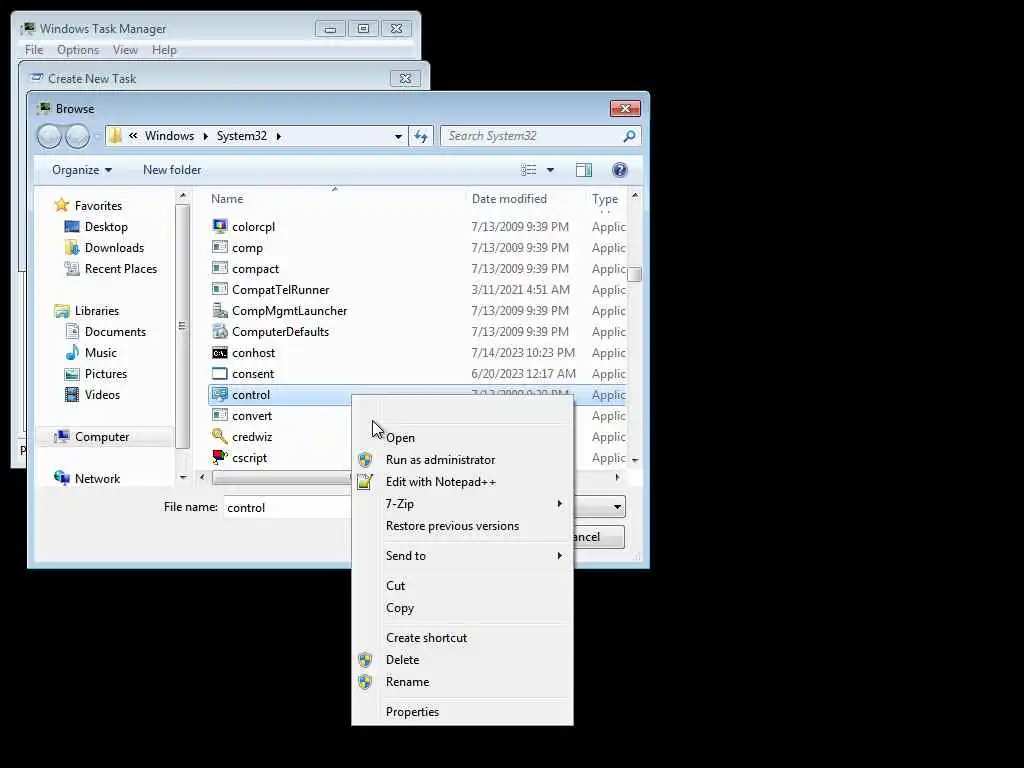Click the File name input field
The image size is (1024, 768).
(287, 507)
